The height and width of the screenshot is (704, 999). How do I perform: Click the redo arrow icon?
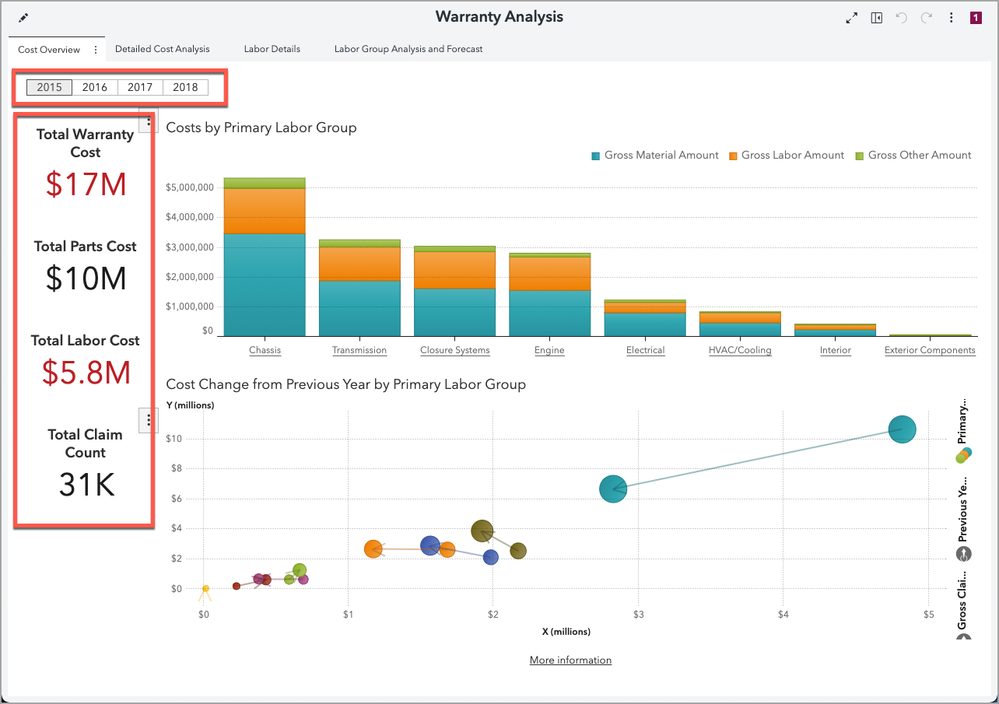pyautogui.click(x=927, y=18)
